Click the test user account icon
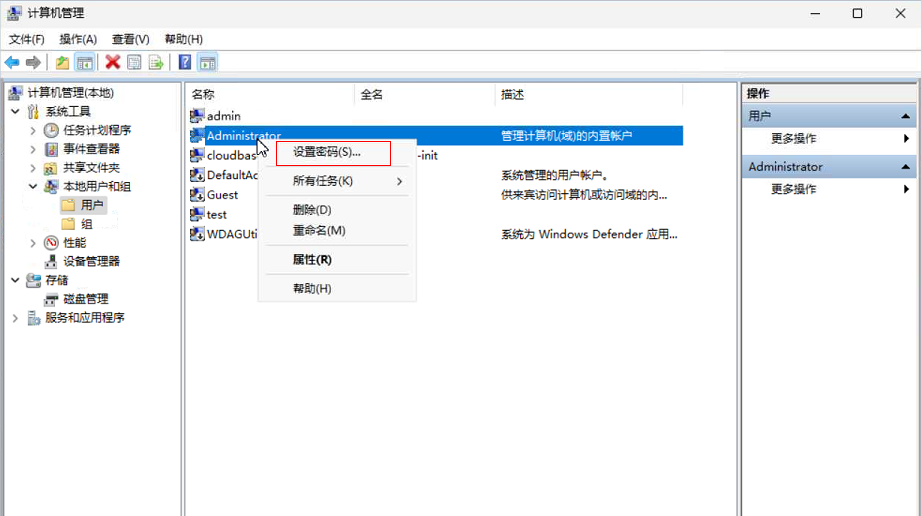This screenshot has height=516, width=921. [x=197, y=215]
